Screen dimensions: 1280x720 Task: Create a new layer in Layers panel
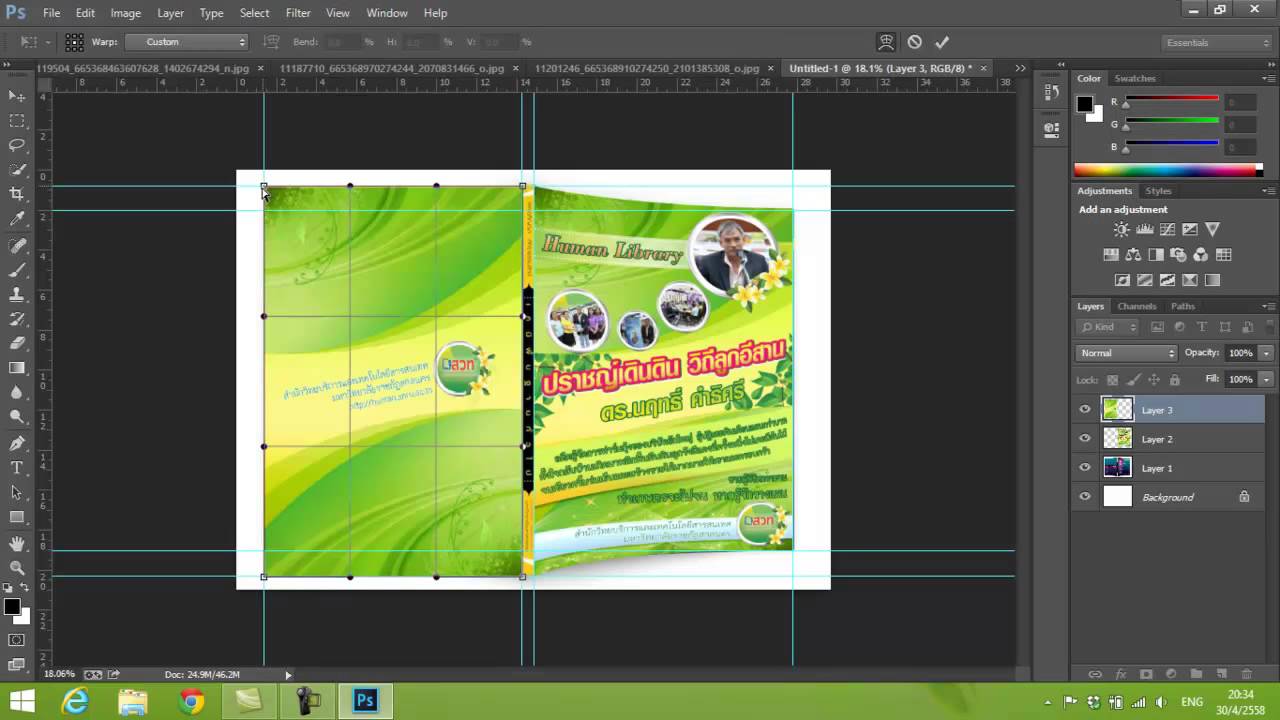pos(1221,675)
